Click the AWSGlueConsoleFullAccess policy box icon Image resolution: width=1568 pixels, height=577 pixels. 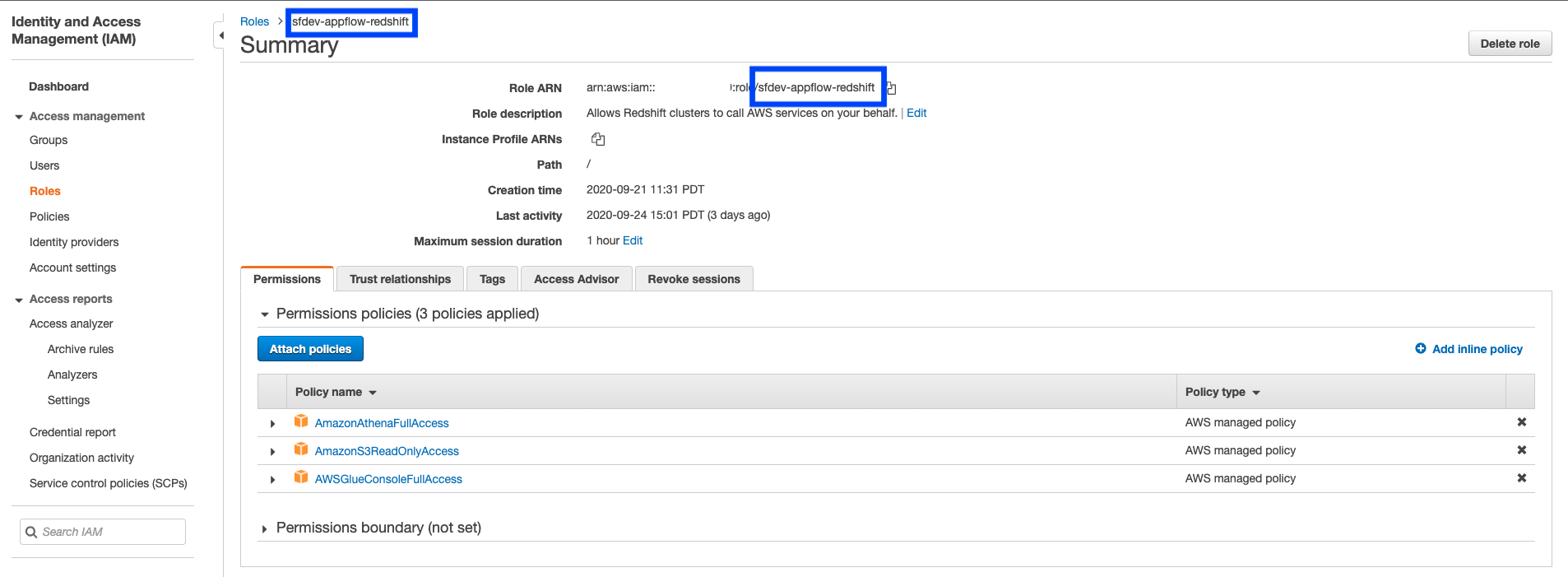point(301,477)
